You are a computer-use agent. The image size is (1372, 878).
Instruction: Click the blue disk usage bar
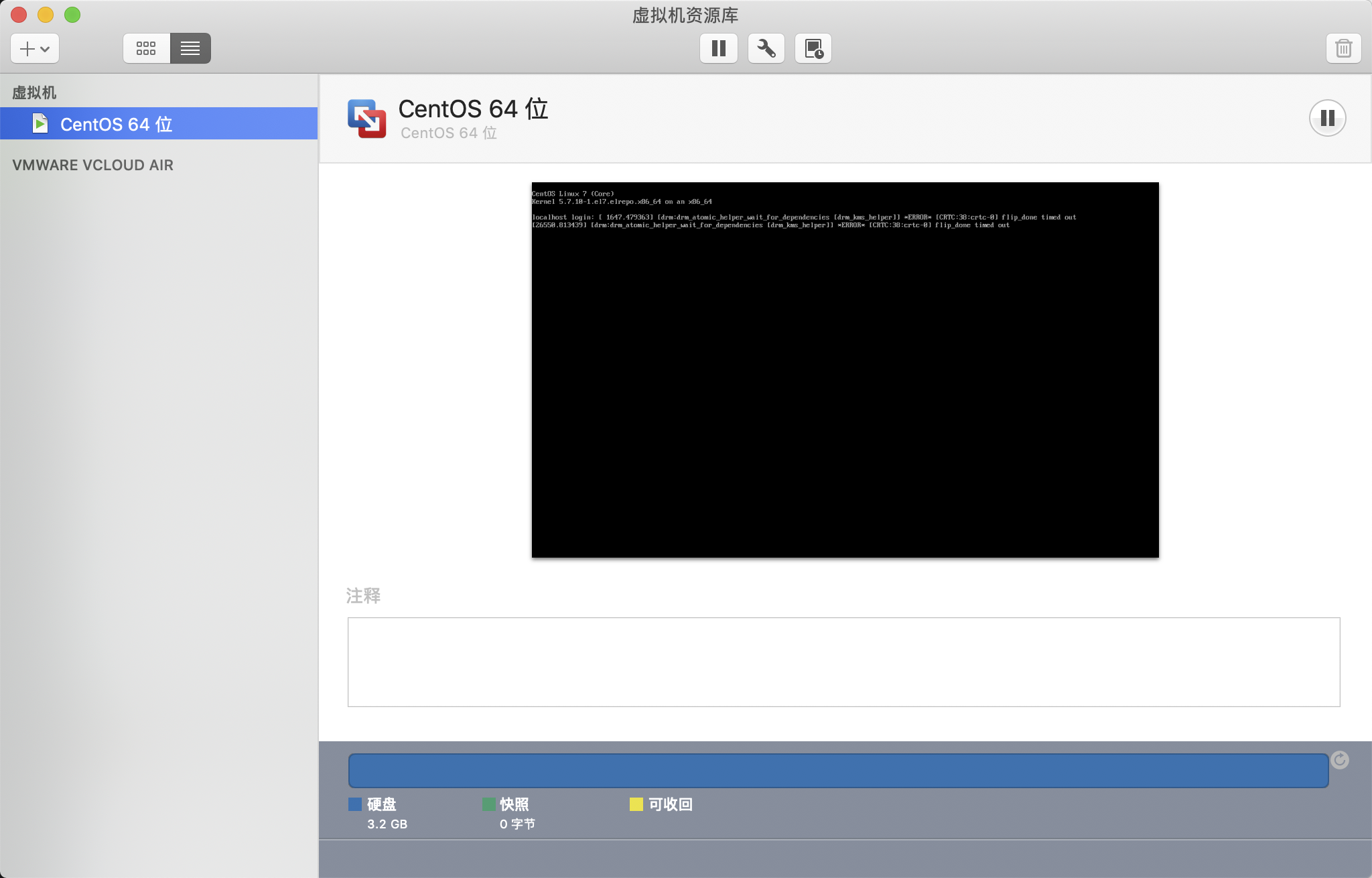click(838, 770)
